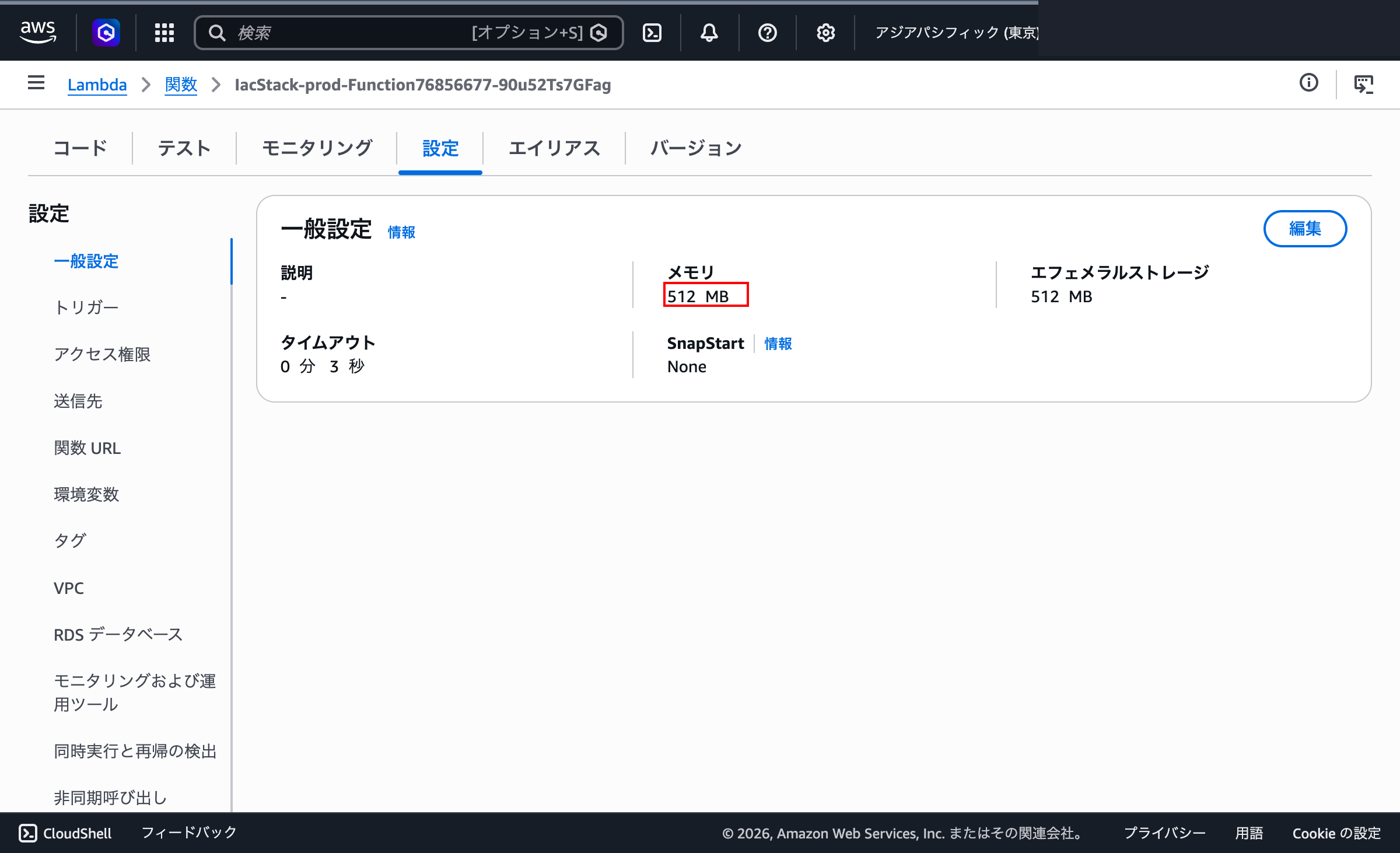Toggle the hamburger side navigation icon

click(x=36, y=83)
